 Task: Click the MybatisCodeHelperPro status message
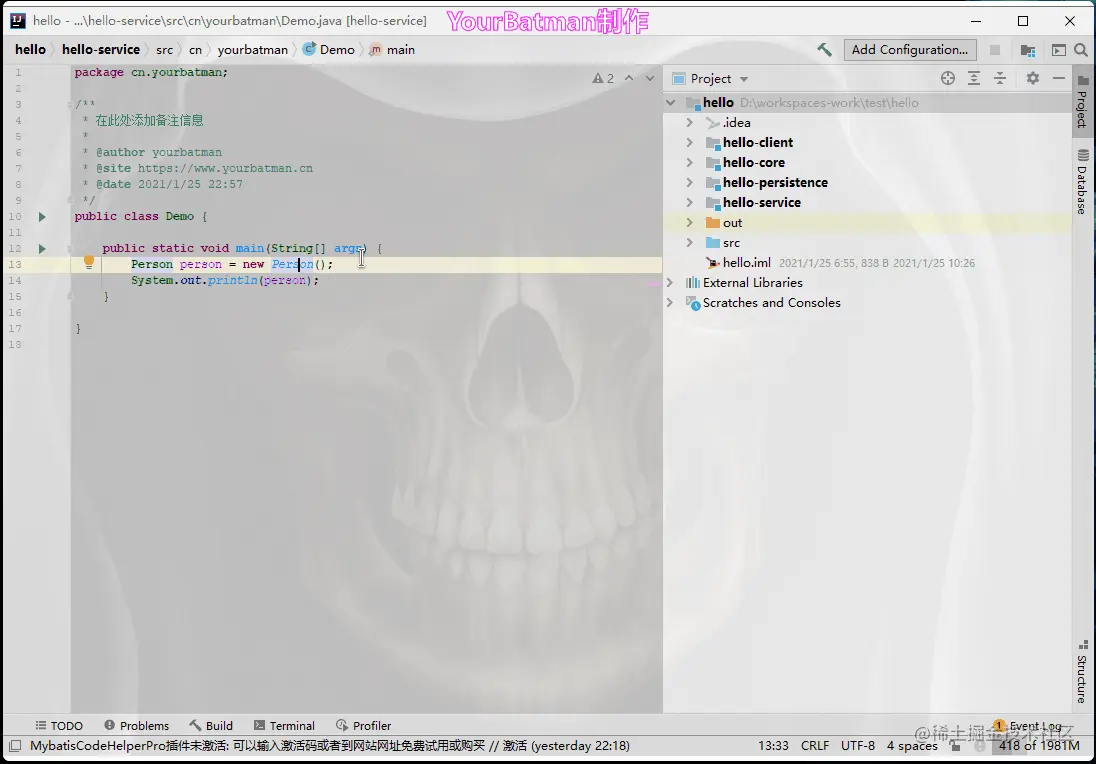pos(330,746)
